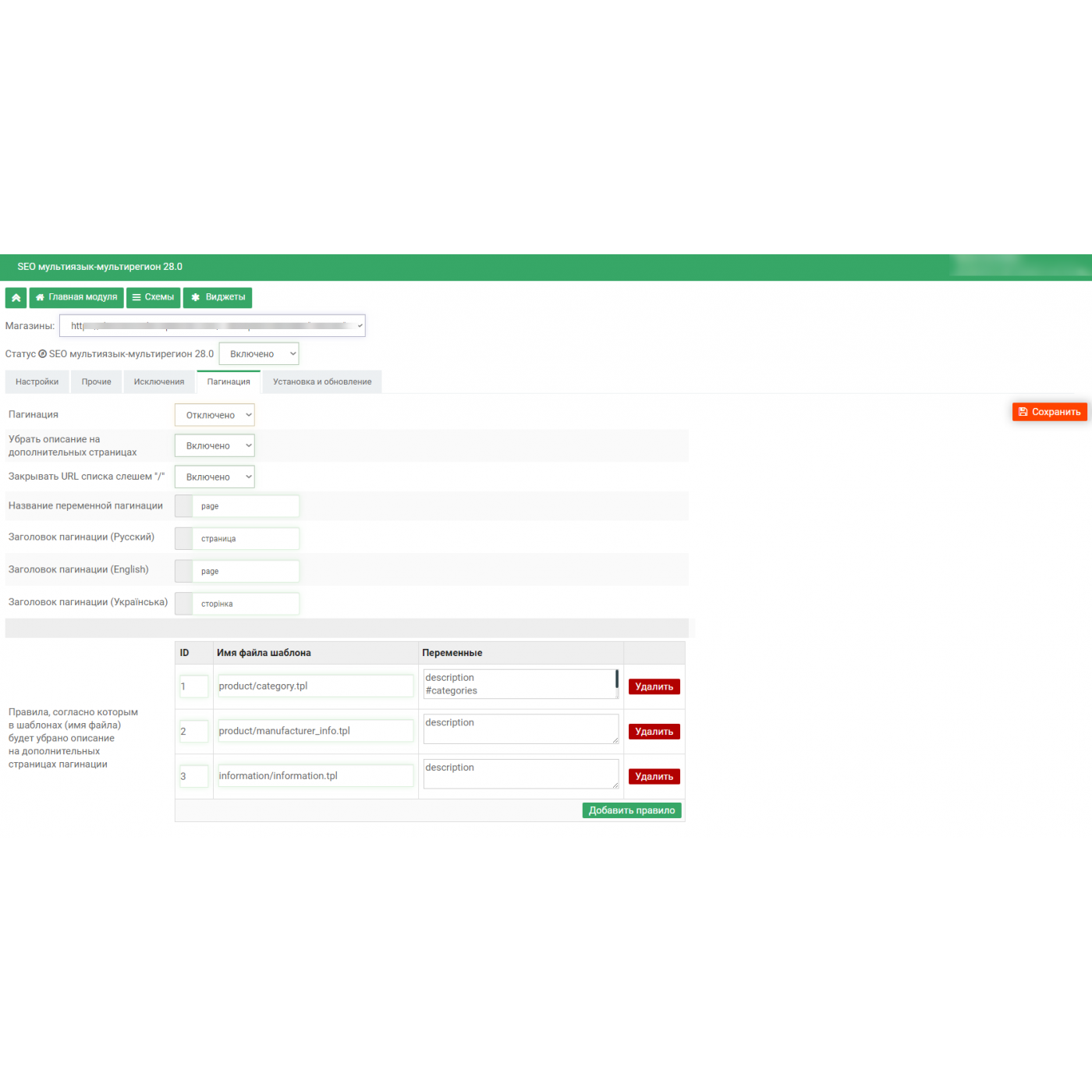Click Добавить правило button

[x=632, y=810]
